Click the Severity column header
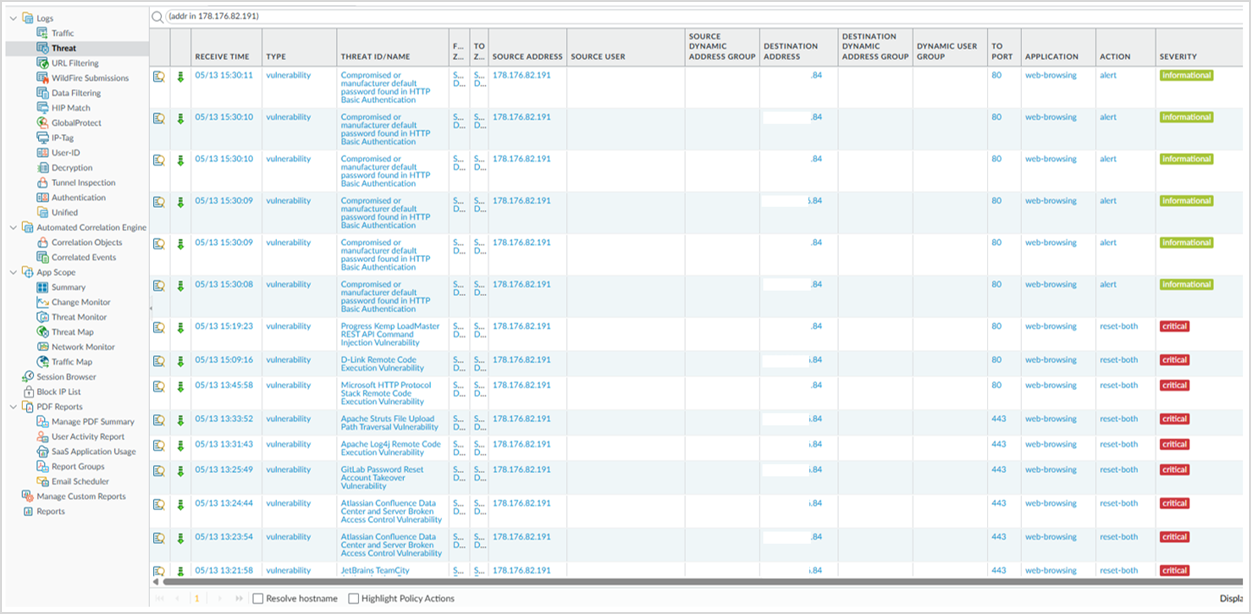The height and width of the screenshot is (614, 1251). click(x=1178, y=57)
